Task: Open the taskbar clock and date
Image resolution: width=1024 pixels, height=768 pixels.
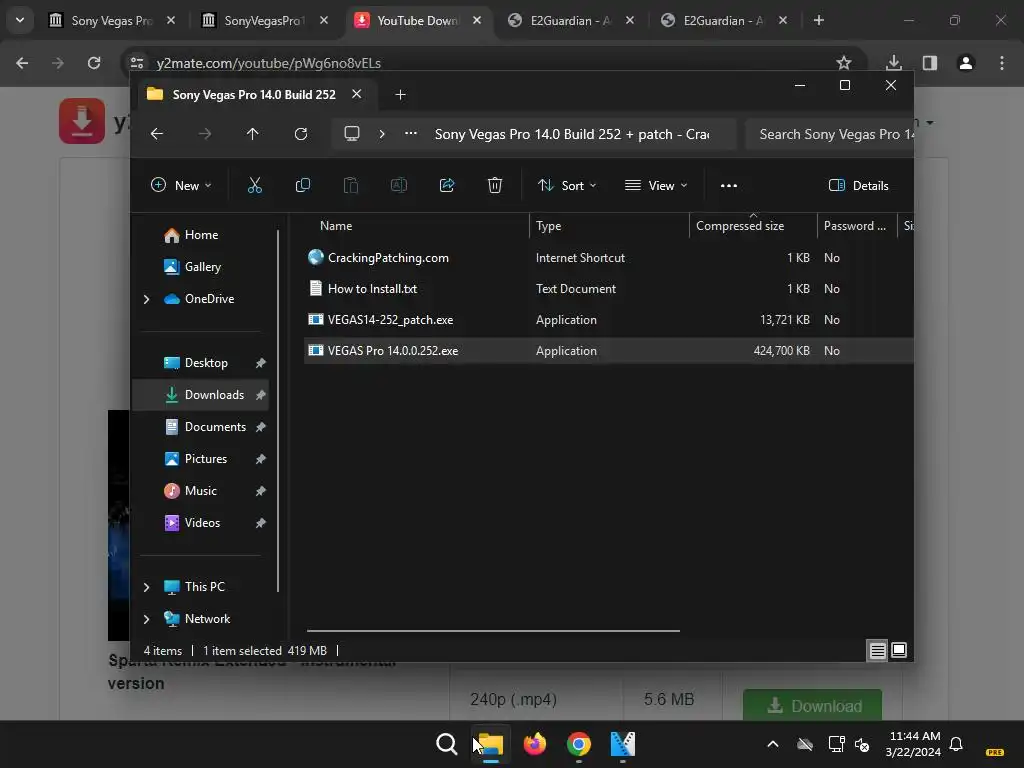Action: pyautogui.click(x=914, y=744)
